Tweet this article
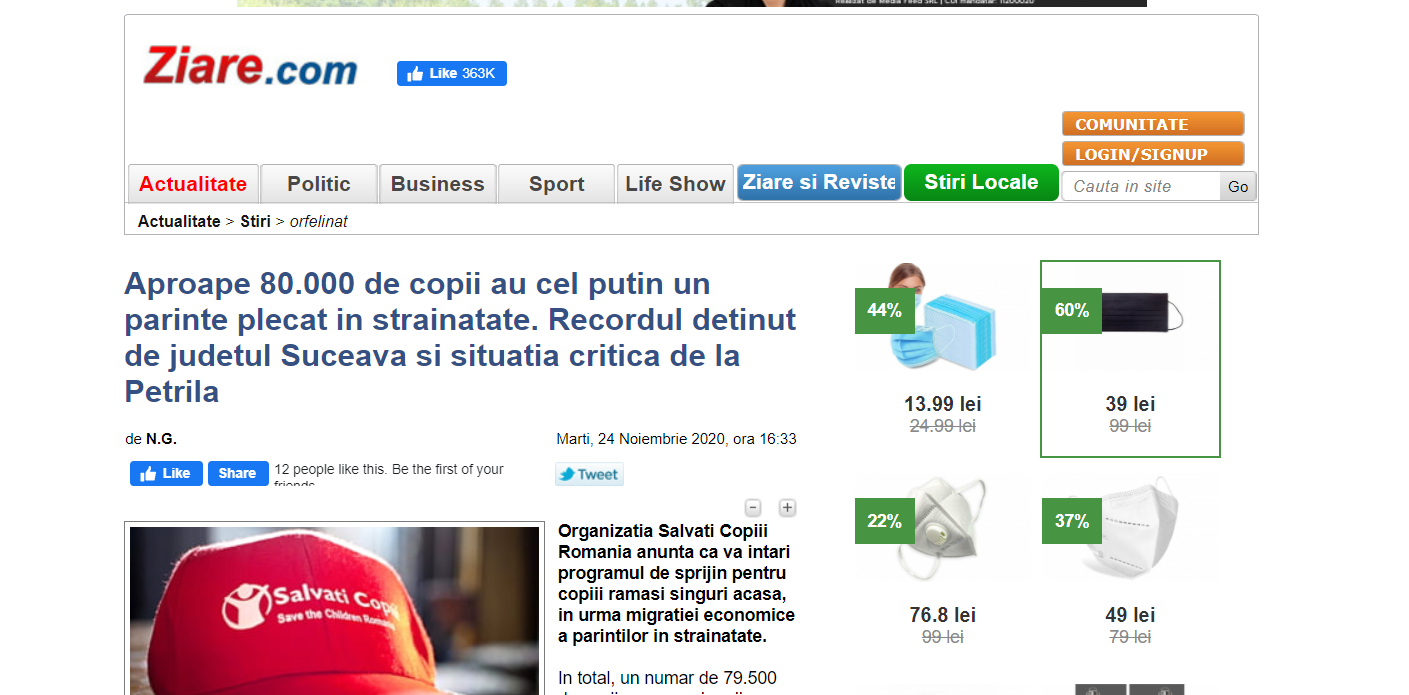1409x695 pixels. (x=589, y=474)
